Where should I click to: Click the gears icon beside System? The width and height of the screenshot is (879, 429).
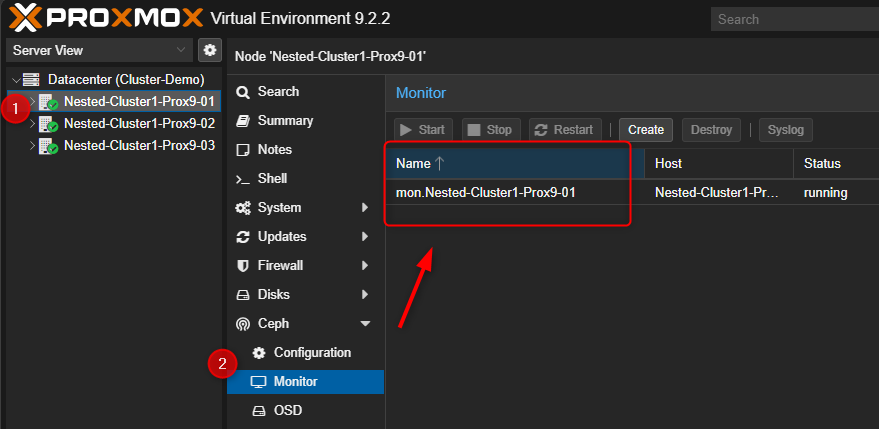click(243, 208)
